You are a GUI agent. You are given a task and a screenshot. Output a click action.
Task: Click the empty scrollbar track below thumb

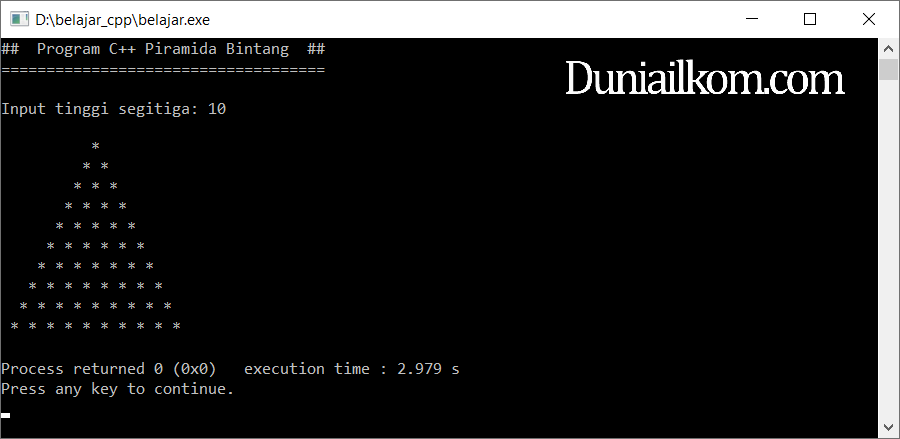889,248
